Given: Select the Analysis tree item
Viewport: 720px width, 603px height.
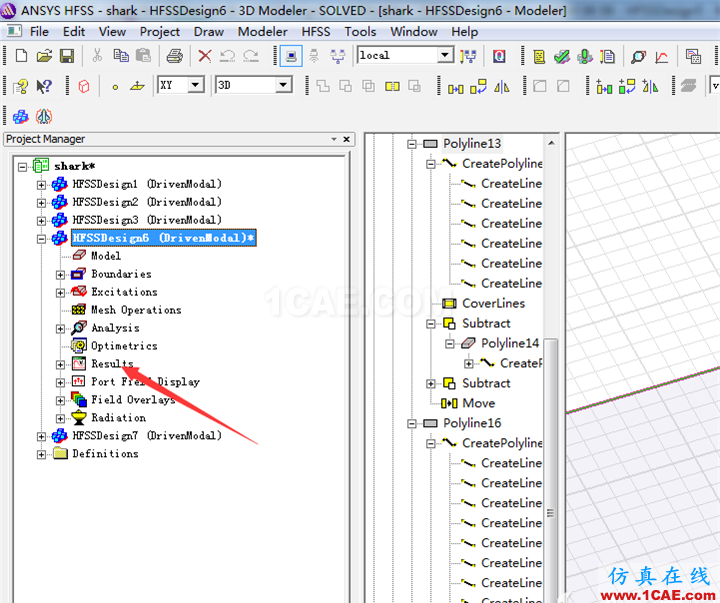Looking at the screenshot, I should tap(115, 328).
